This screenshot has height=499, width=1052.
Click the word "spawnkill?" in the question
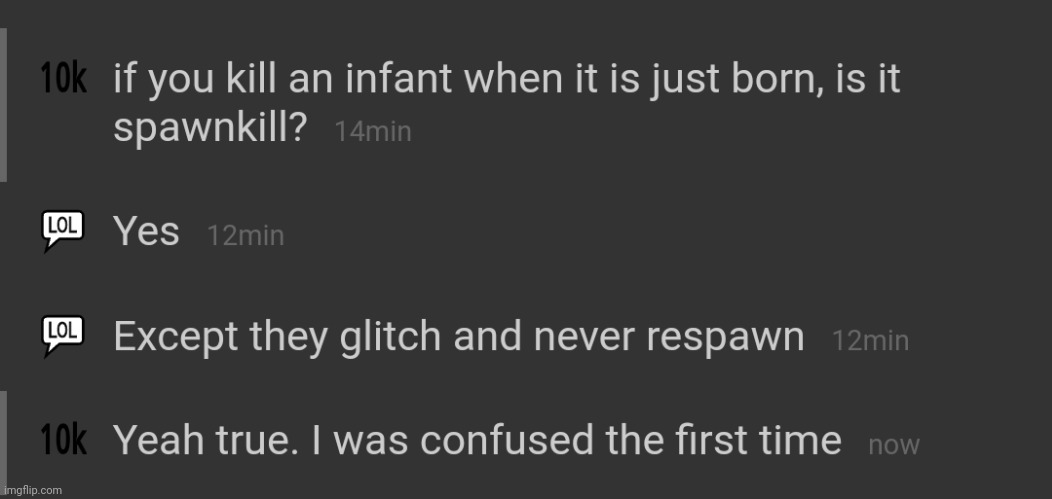pos(209,128)
